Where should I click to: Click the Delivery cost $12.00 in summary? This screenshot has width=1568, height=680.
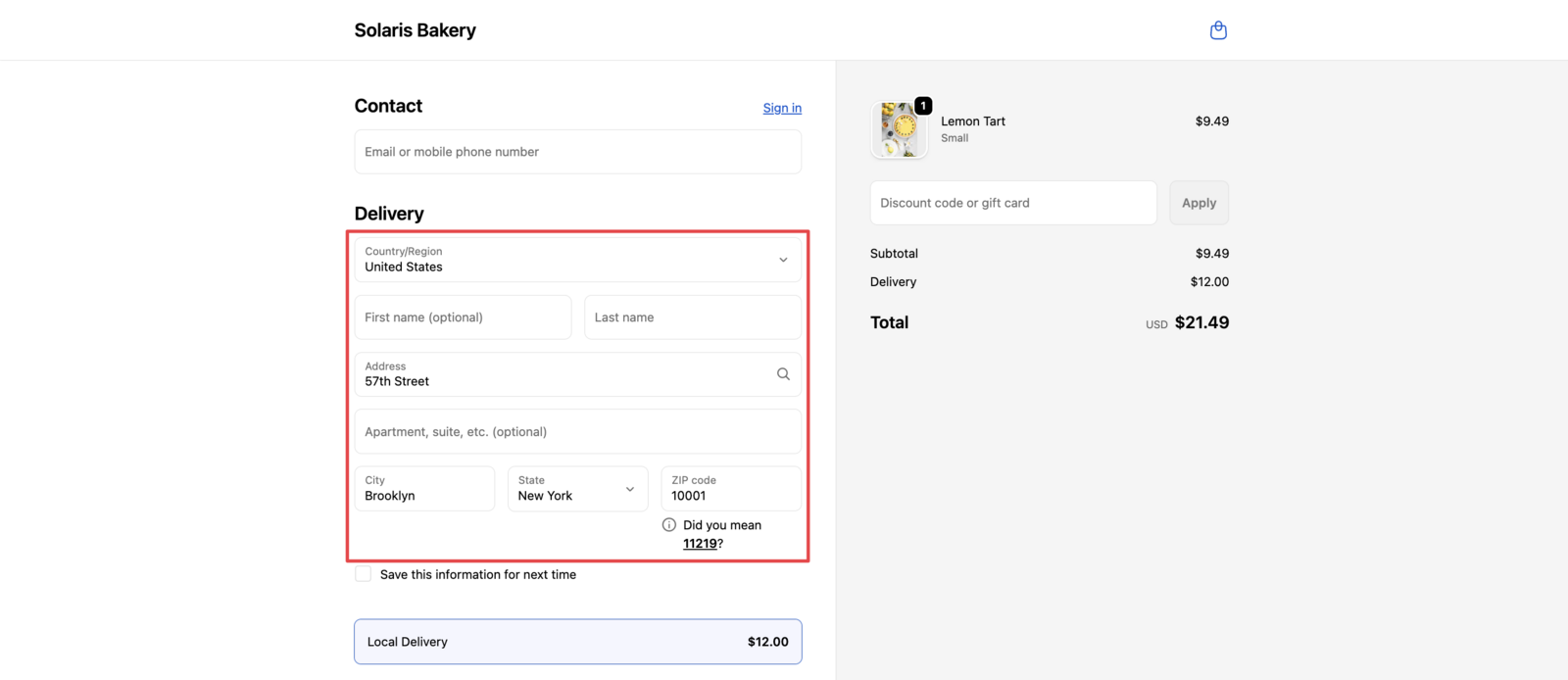(x=1209, y=282)
